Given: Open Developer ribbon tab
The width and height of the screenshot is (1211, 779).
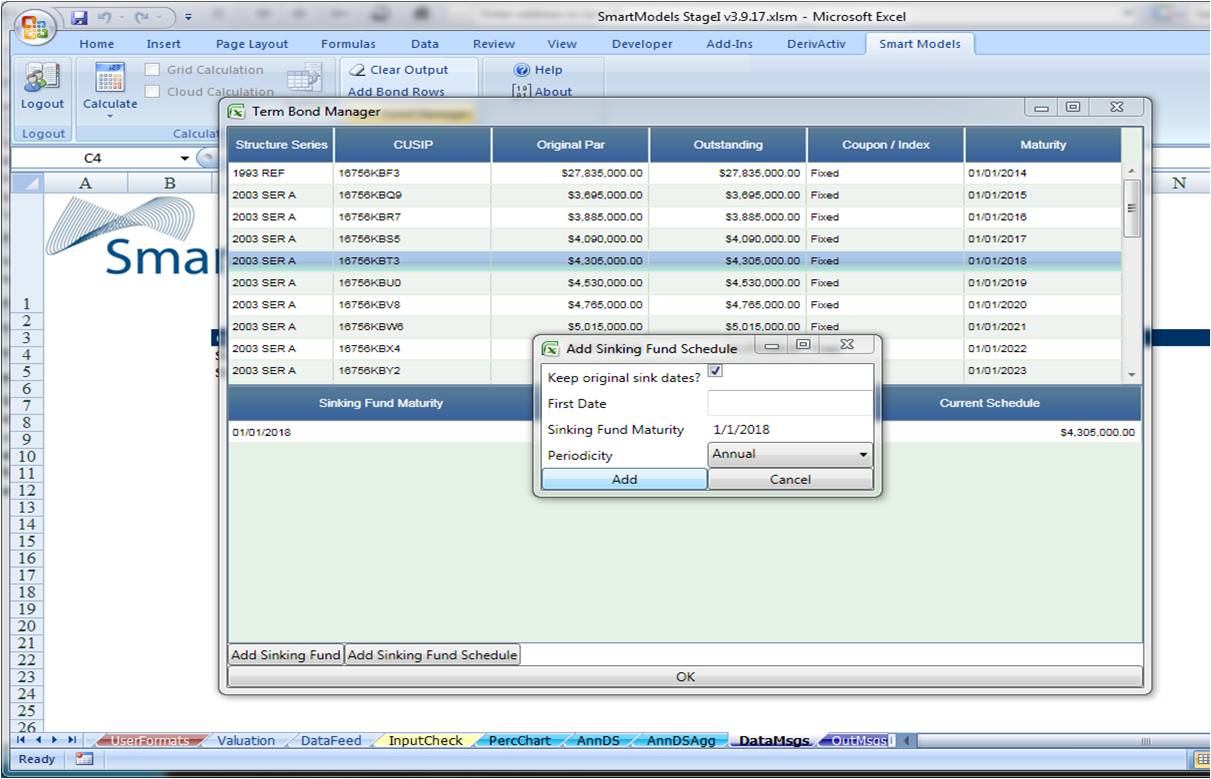Looking at the screenshot, I should [x=642, y=44].
